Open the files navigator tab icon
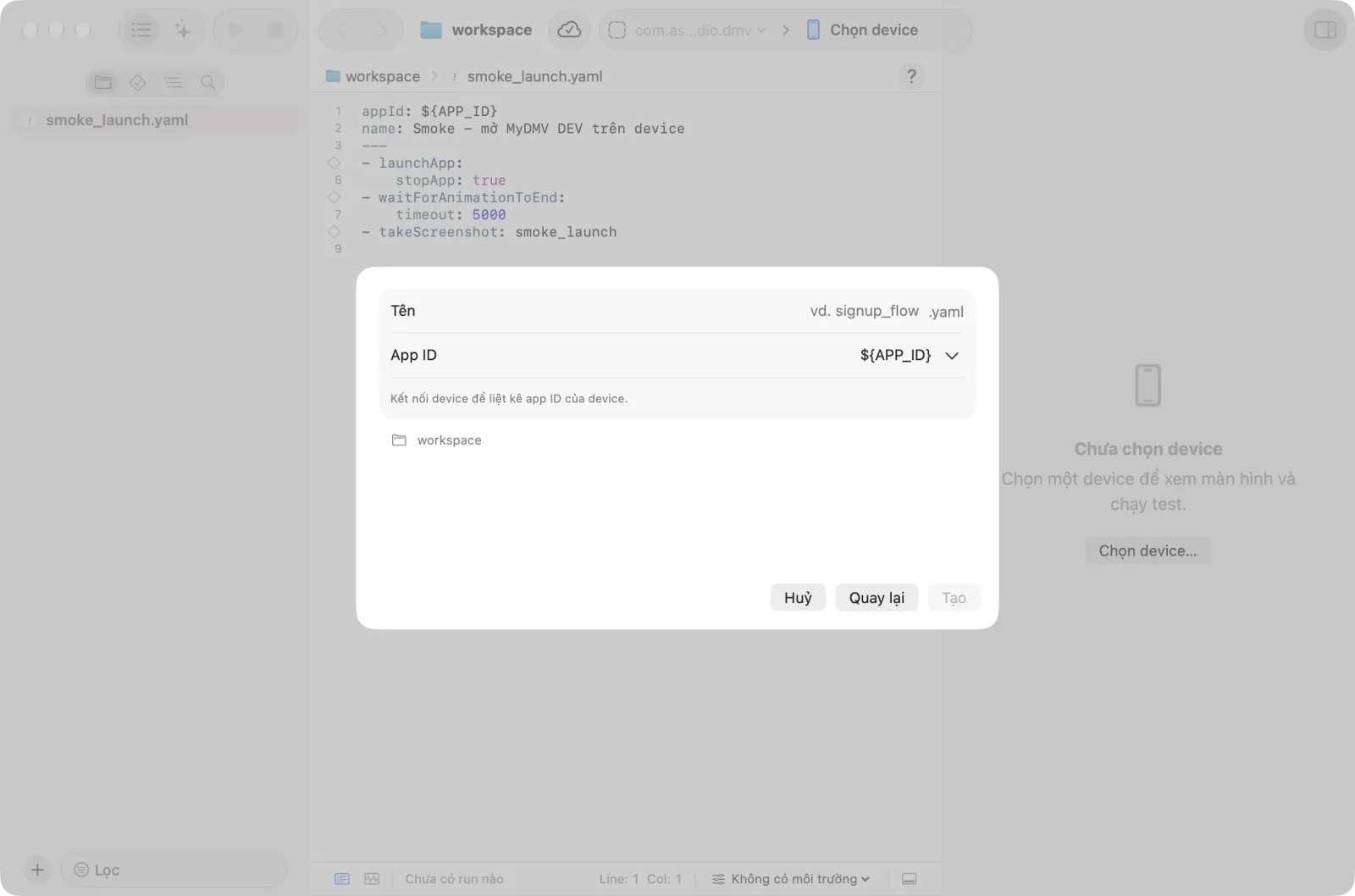1355x896 pixels. [x=103, y=82]
